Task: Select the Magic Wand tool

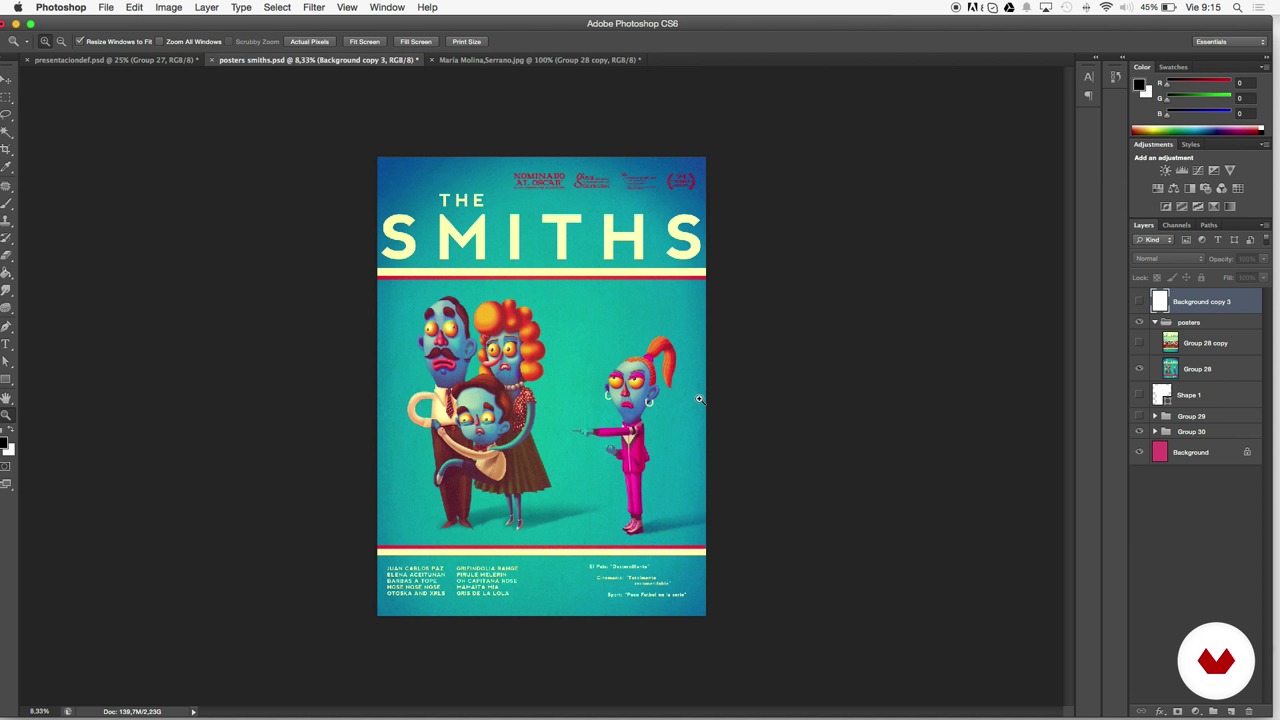Action: point(6,132)
